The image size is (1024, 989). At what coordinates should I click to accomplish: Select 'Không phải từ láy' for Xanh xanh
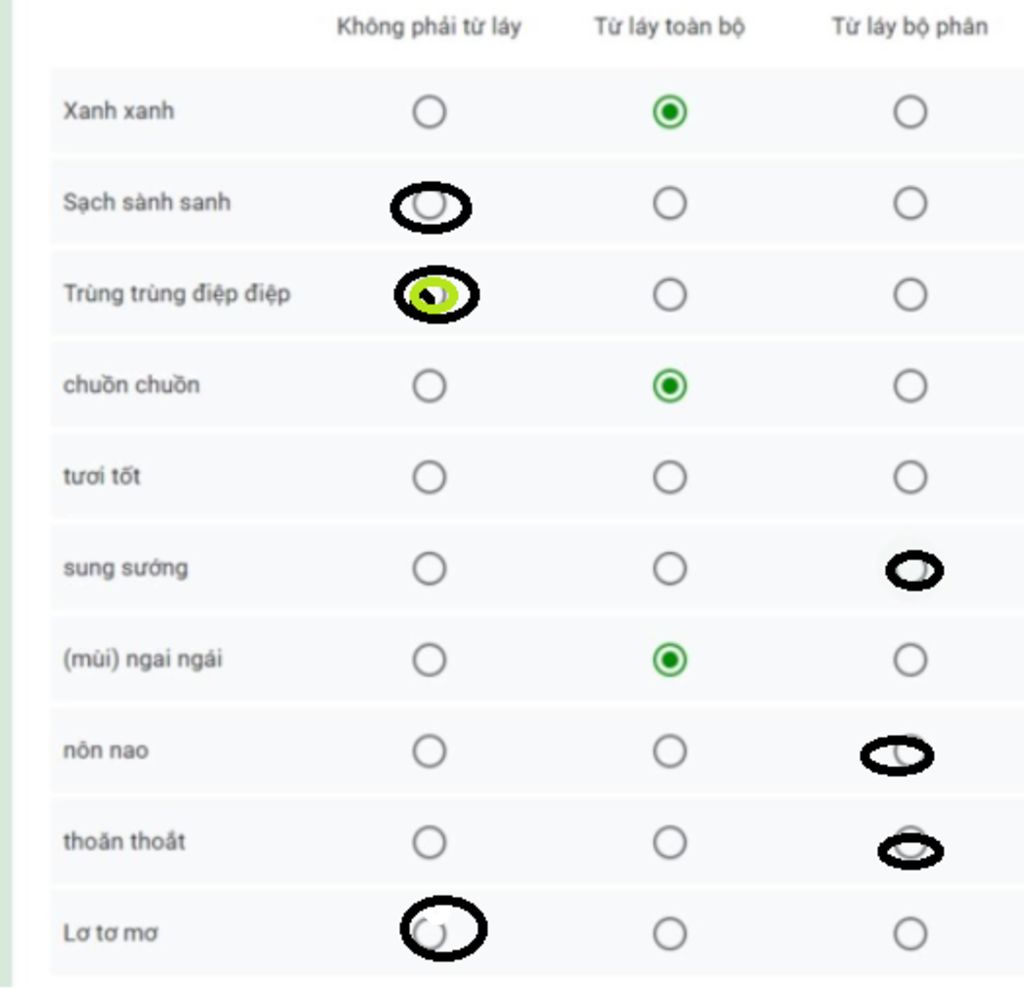[429, 112]
